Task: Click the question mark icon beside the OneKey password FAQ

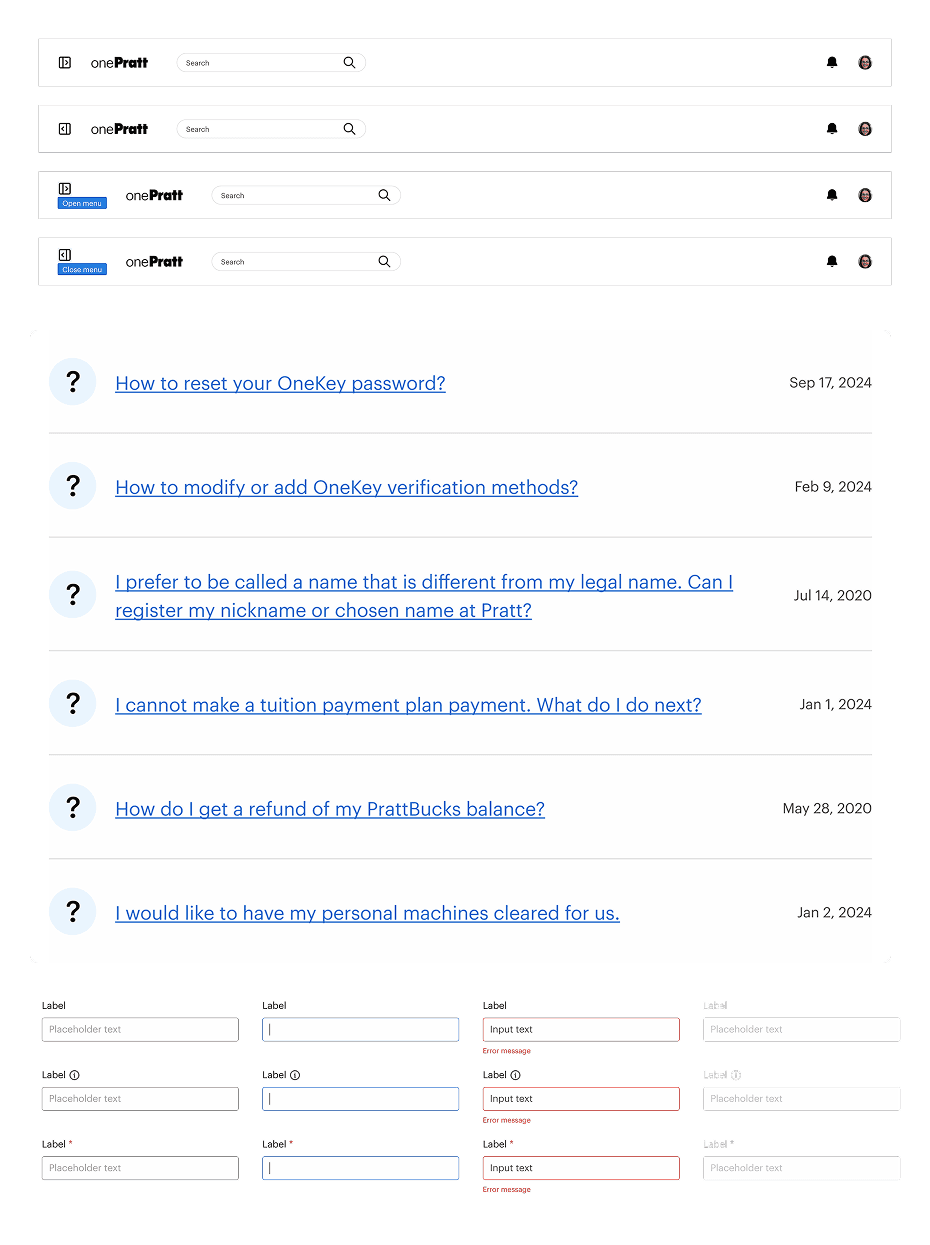Action: pyautogui.click(x=72, y=381)
